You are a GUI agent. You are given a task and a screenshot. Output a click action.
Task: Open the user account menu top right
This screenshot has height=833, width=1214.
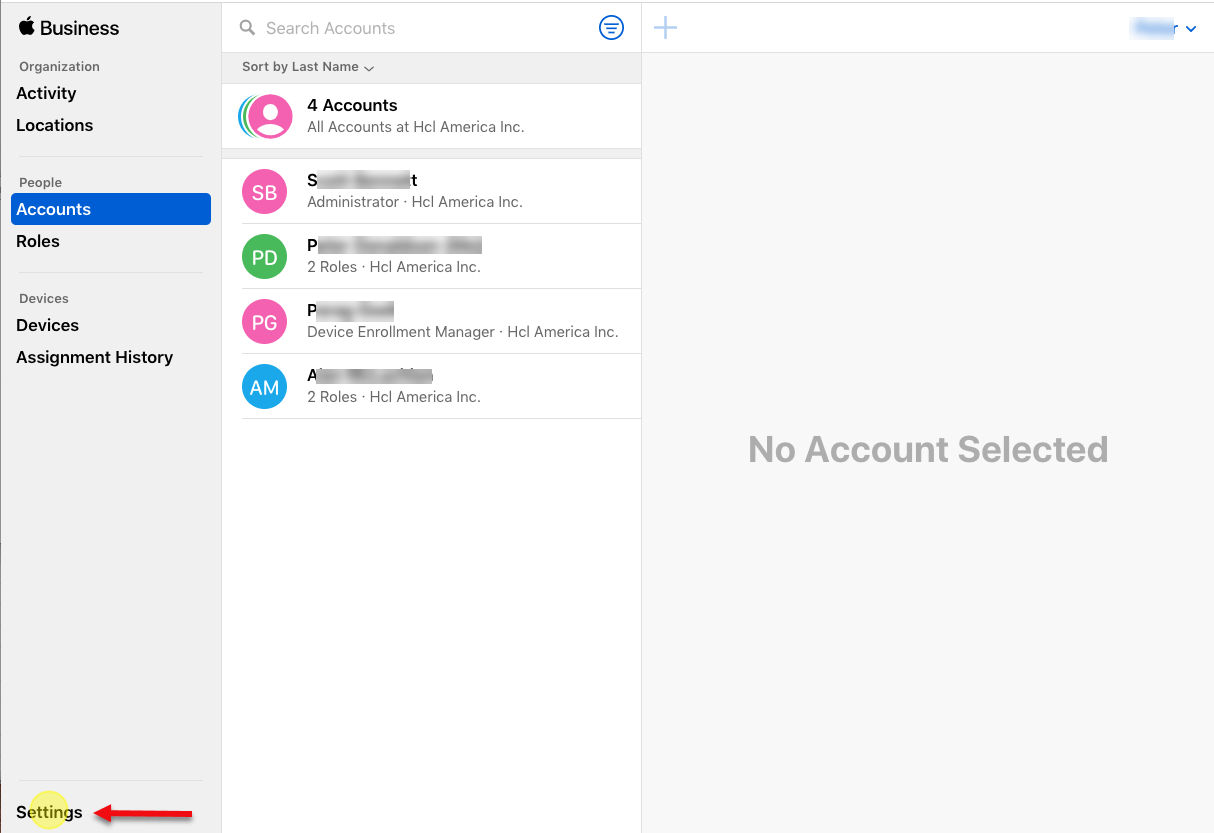click(x=1165, y=29)
